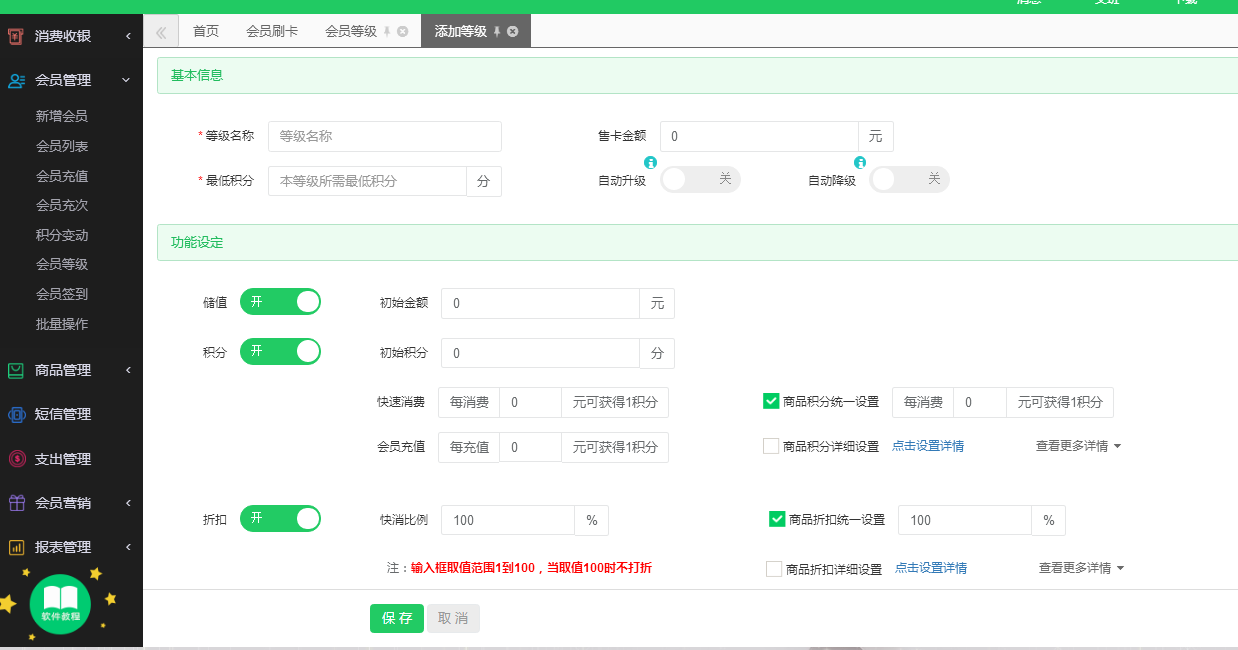Turn off the 储值 switch

pos(280,301)
